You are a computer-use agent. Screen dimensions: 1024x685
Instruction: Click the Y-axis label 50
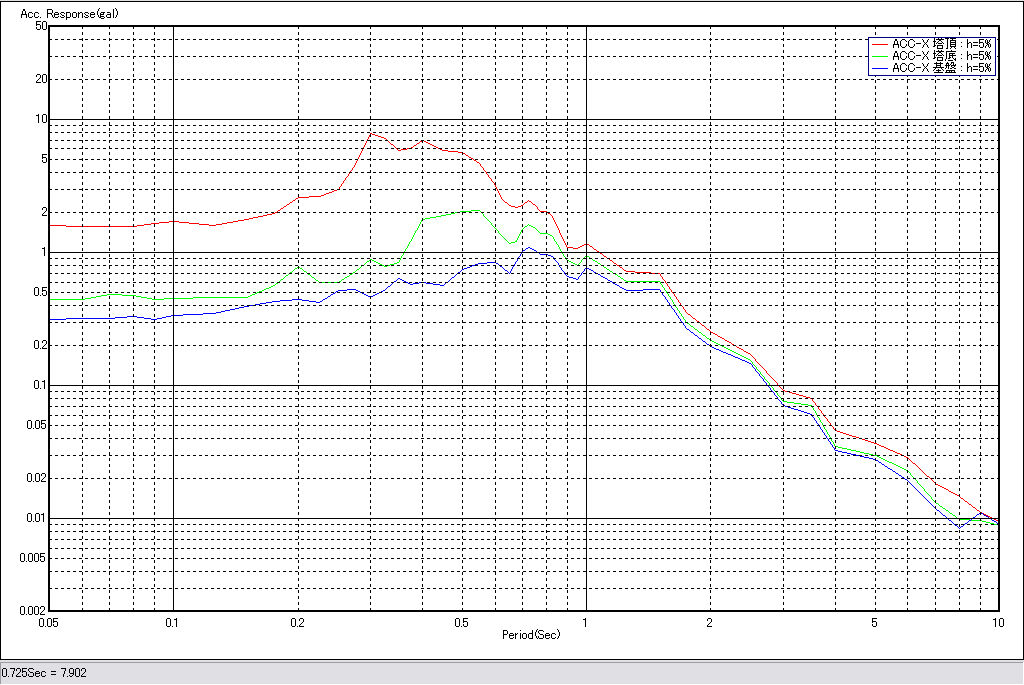41,26
